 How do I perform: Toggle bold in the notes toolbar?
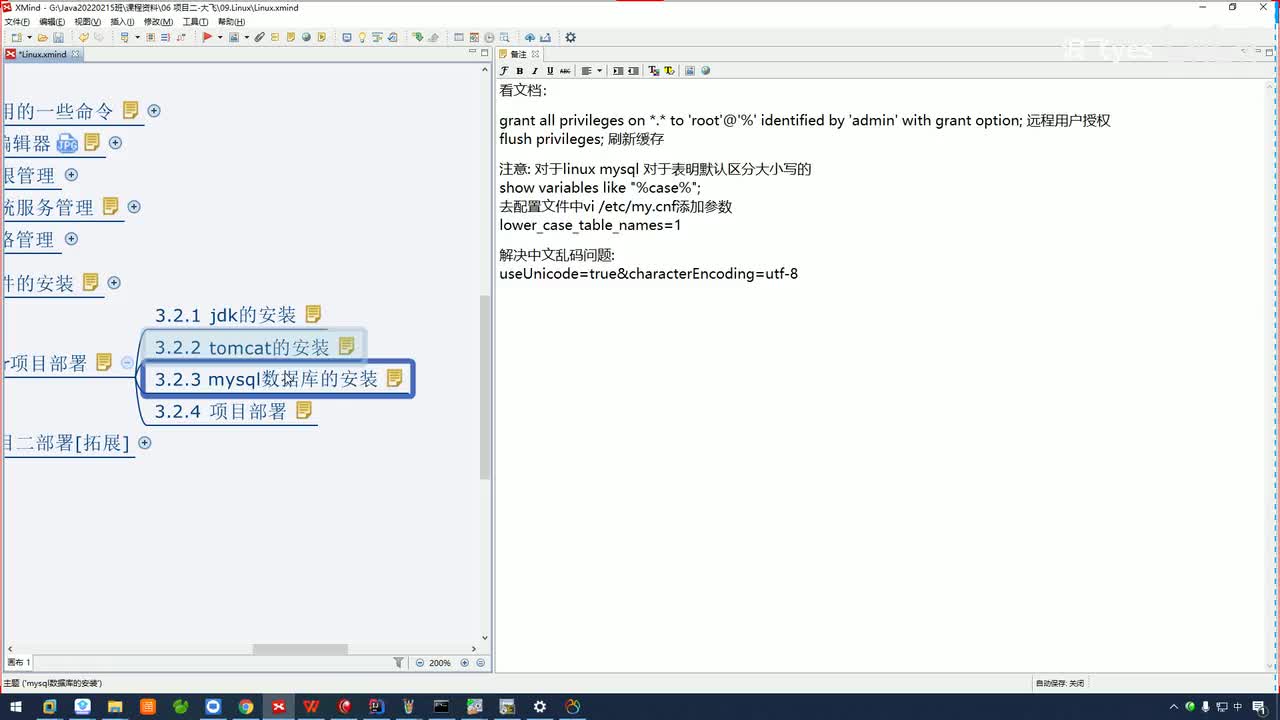(520, 71)
